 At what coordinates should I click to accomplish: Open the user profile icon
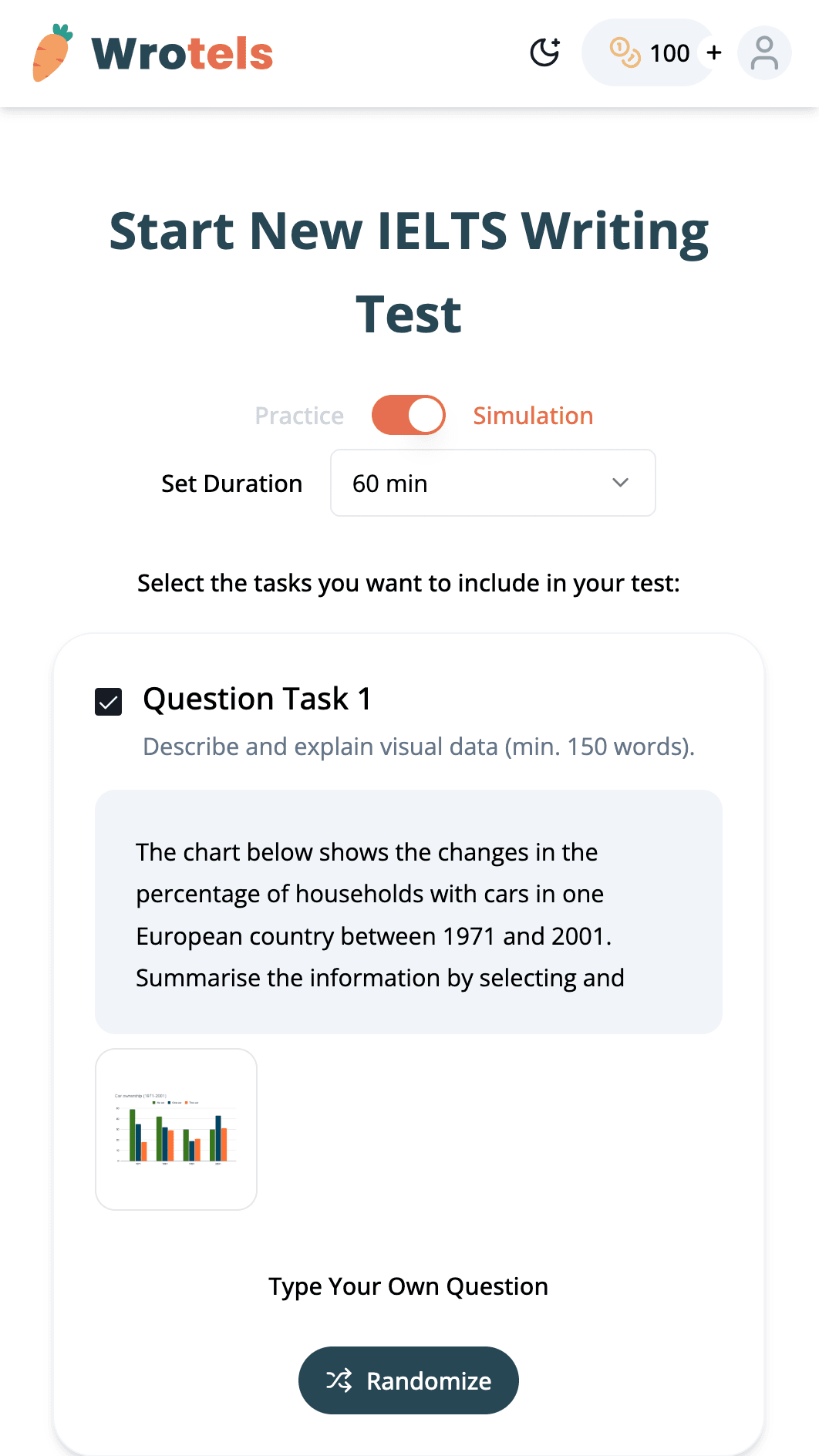763,52
